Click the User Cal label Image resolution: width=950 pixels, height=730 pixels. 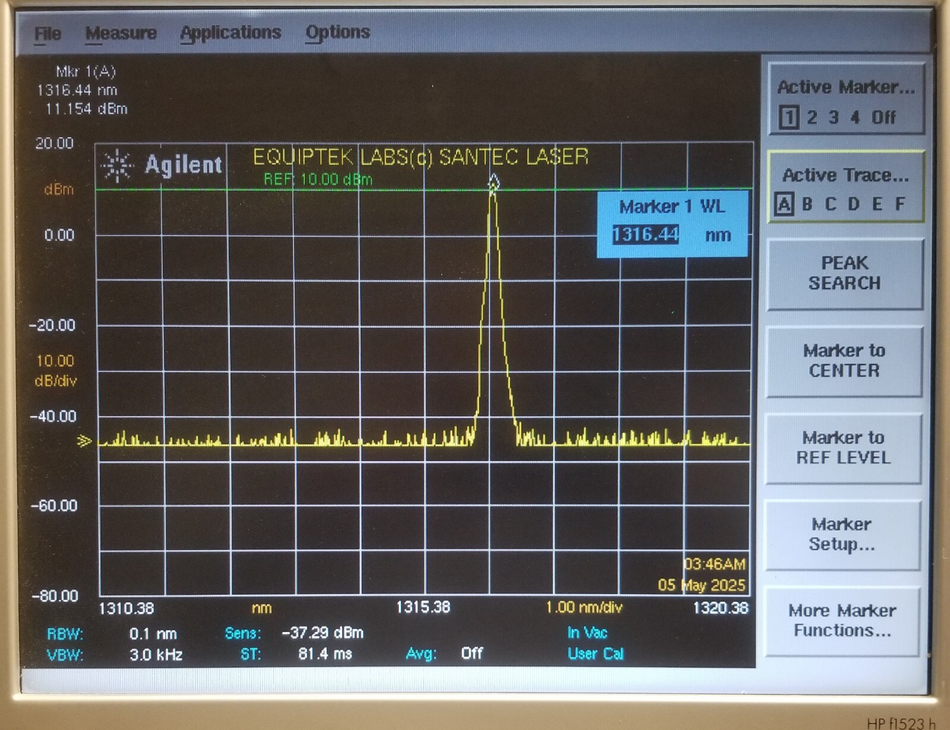point(595,654)
